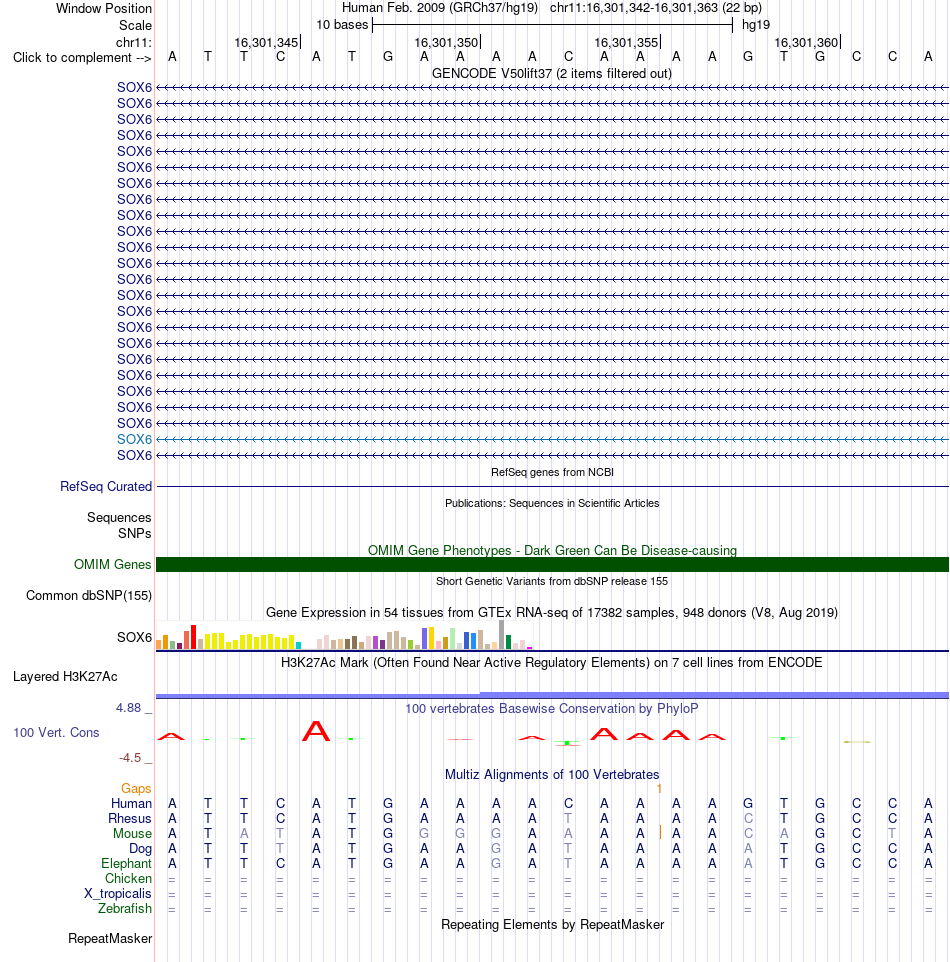Select the Rhesus alignment row label
Image resolution: width=950 pixels, height=962 pixels.
129,818
